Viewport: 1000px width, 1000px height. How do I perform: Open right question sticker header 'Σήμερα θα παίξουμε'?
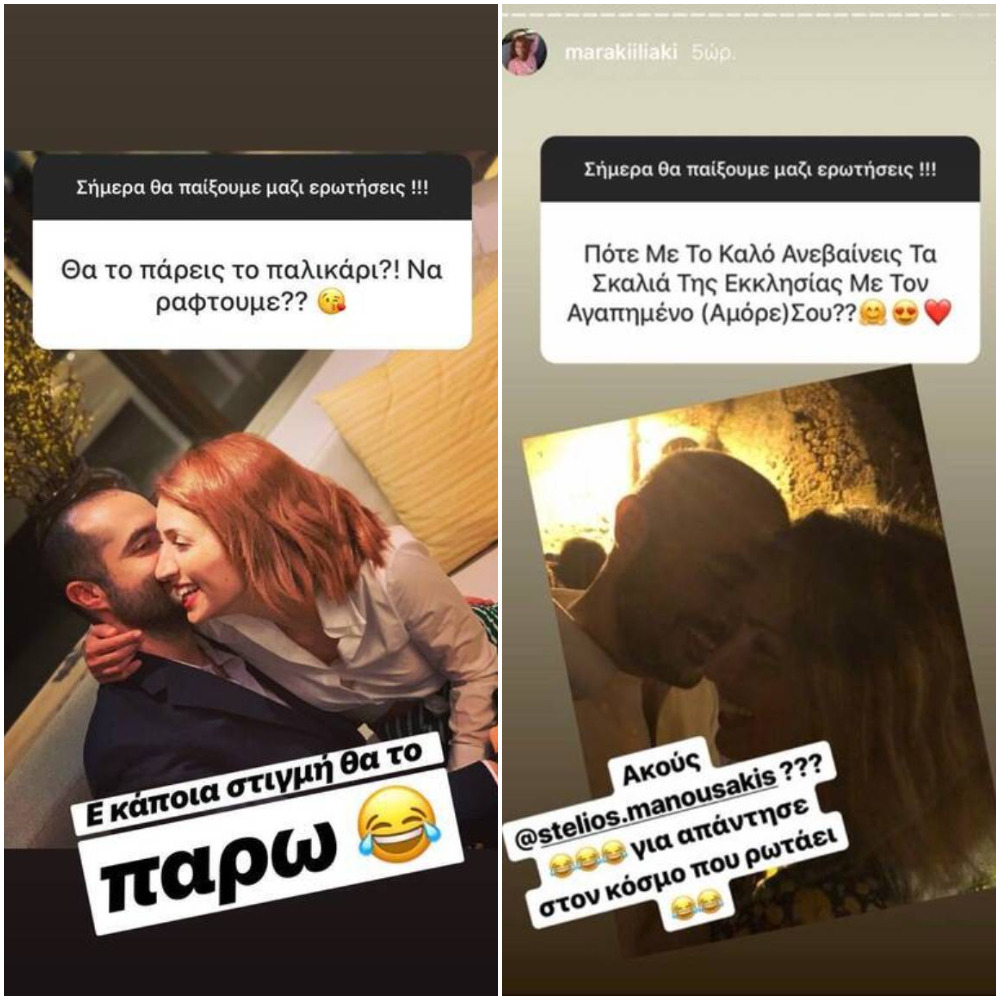tap(760, 170)
